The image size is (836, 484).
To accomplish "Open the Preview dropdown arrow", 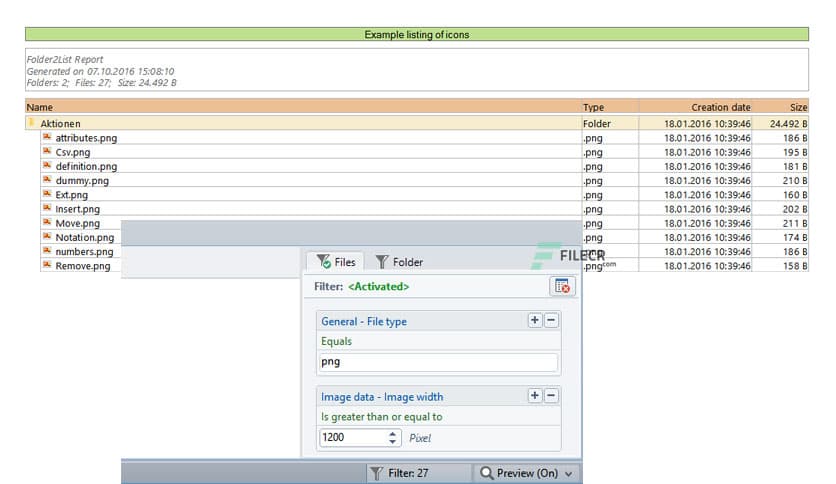I will (x=568, y=473).
